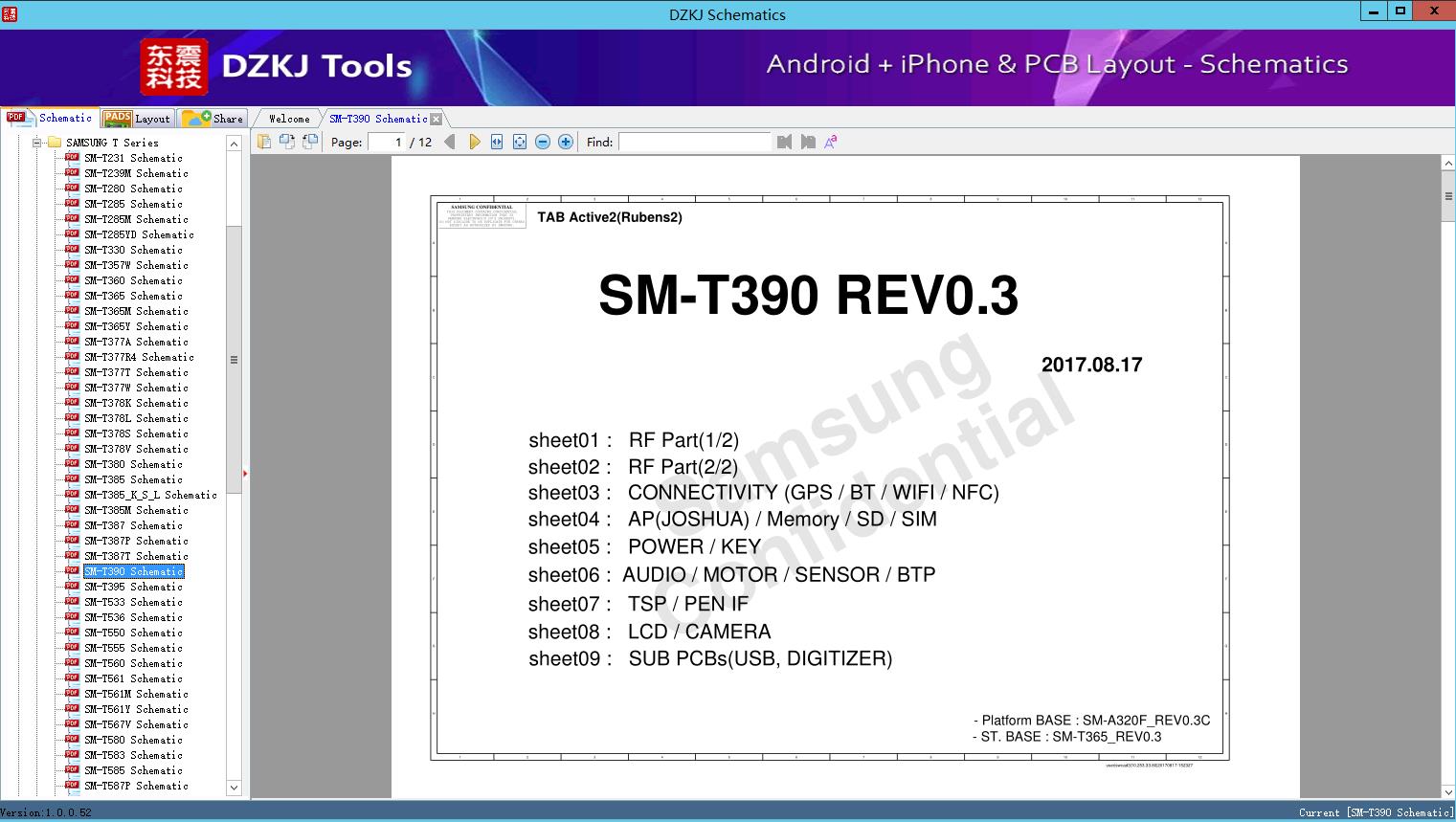Click the page number input field
This screenshot has width=1456, height=822.
coord(385,142)
